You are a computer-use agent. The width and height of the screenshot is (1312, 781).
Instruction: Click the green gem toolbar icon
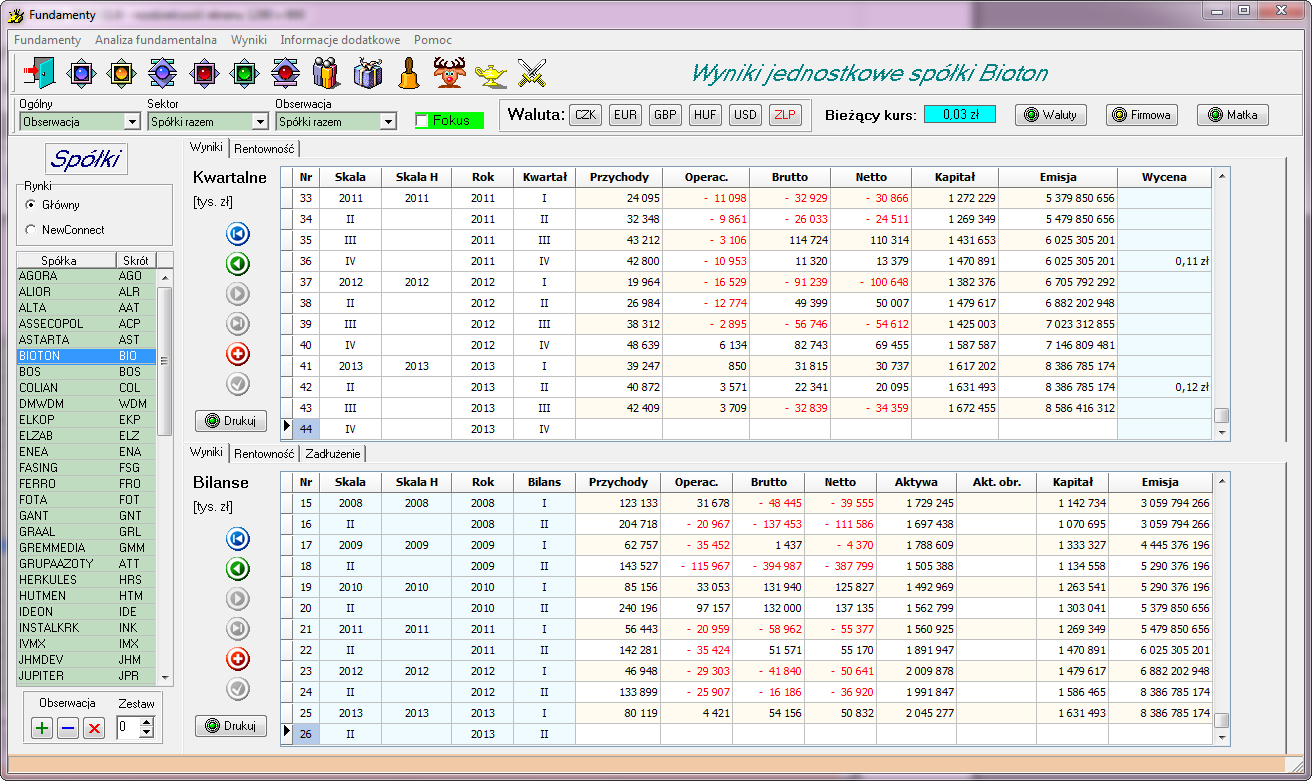[x=245, y=72]
